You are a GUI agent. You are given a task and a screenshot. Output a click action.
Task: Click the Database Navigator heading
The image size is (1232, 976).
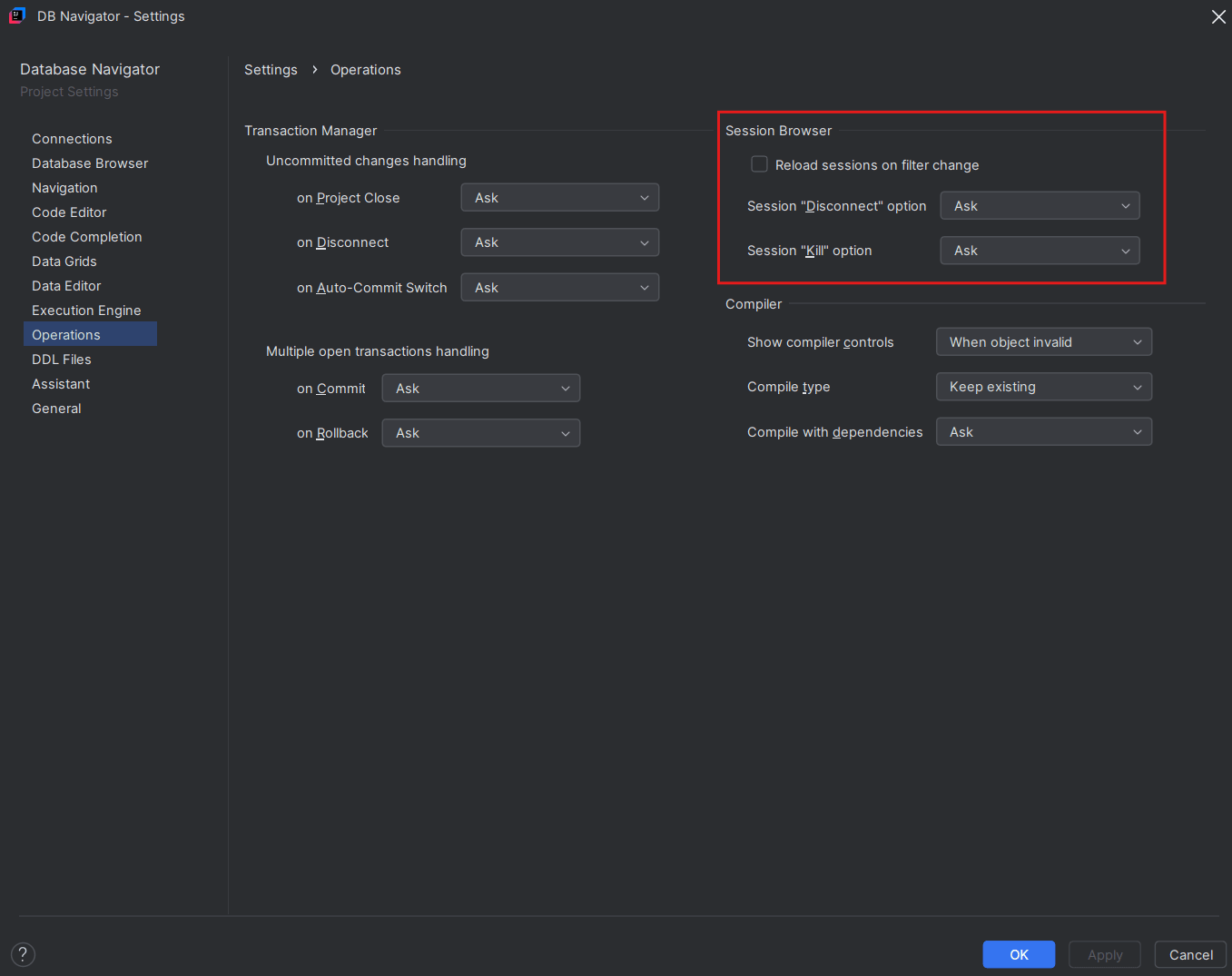tap(90, 69)
